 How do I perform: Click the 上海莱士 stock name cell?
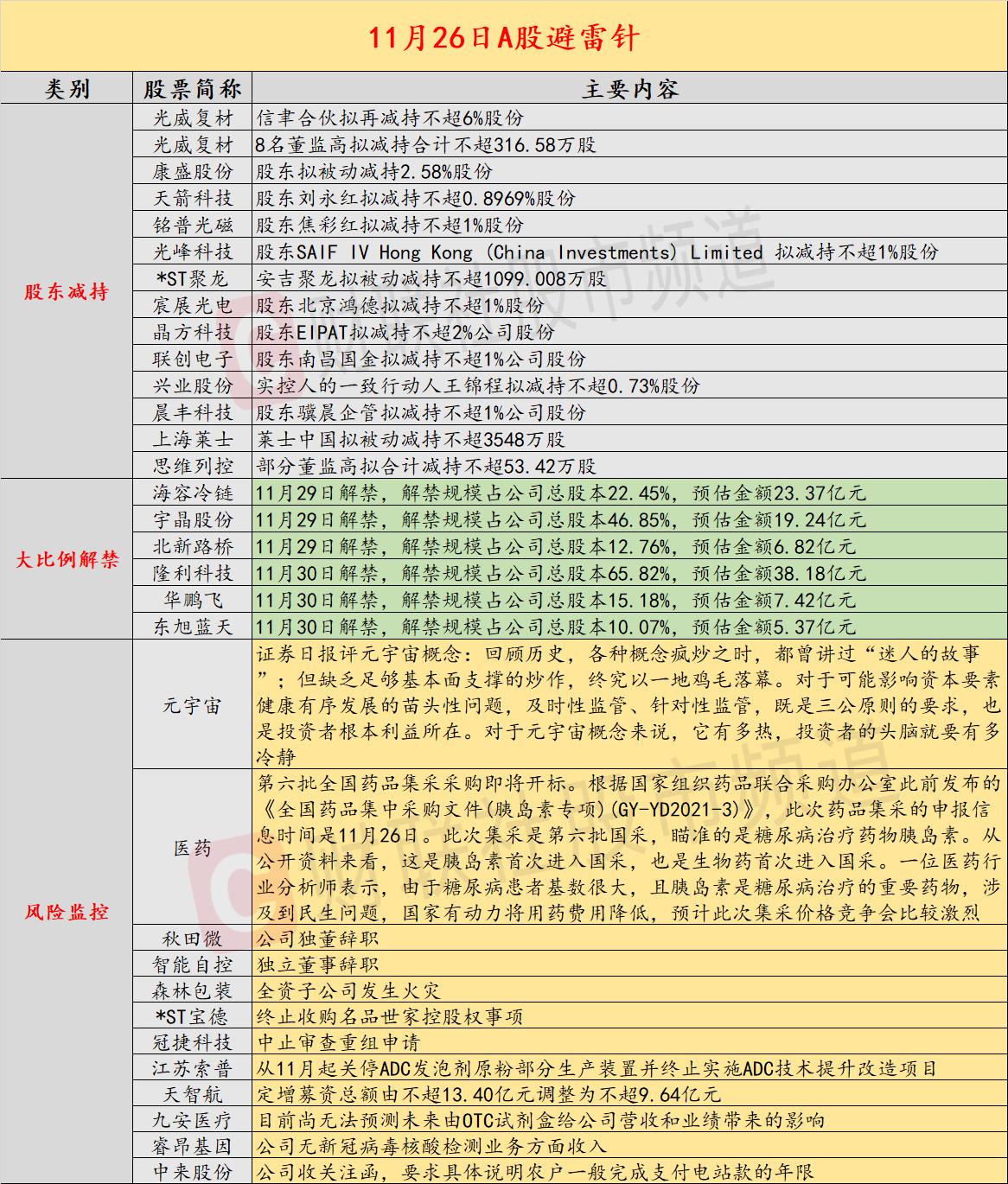click(193, 439)
